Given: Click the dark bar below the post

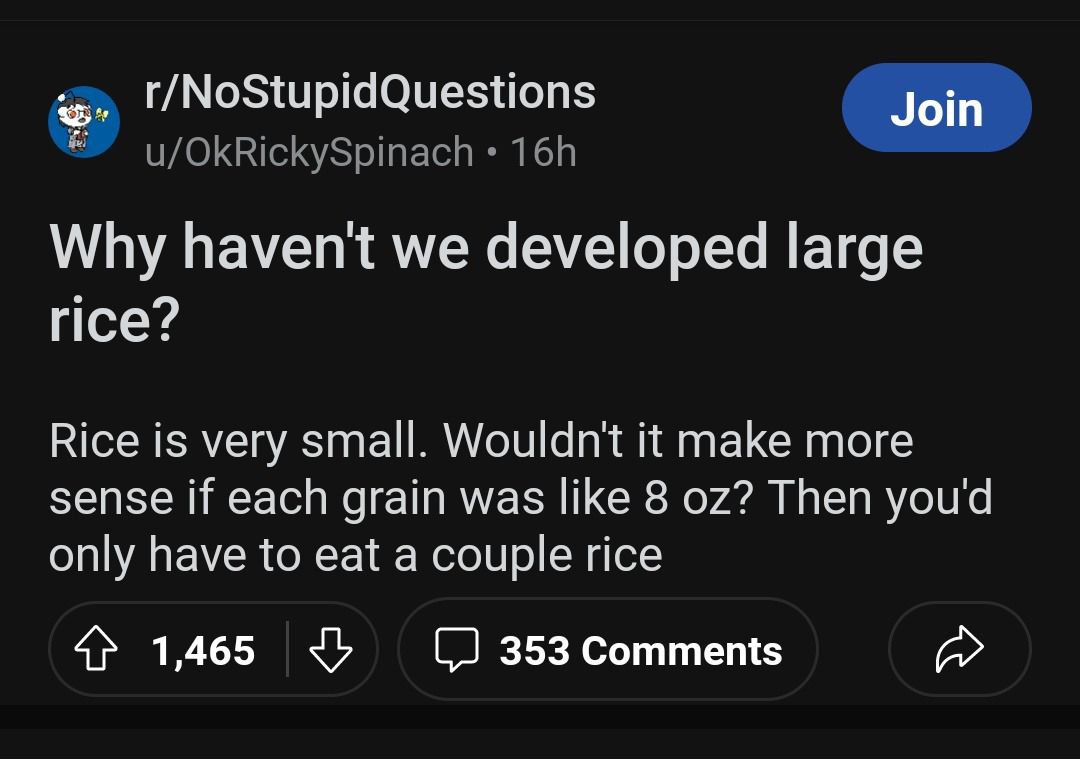Looking at the screenshot, I should pyautogui.click(x=540, y=716).
